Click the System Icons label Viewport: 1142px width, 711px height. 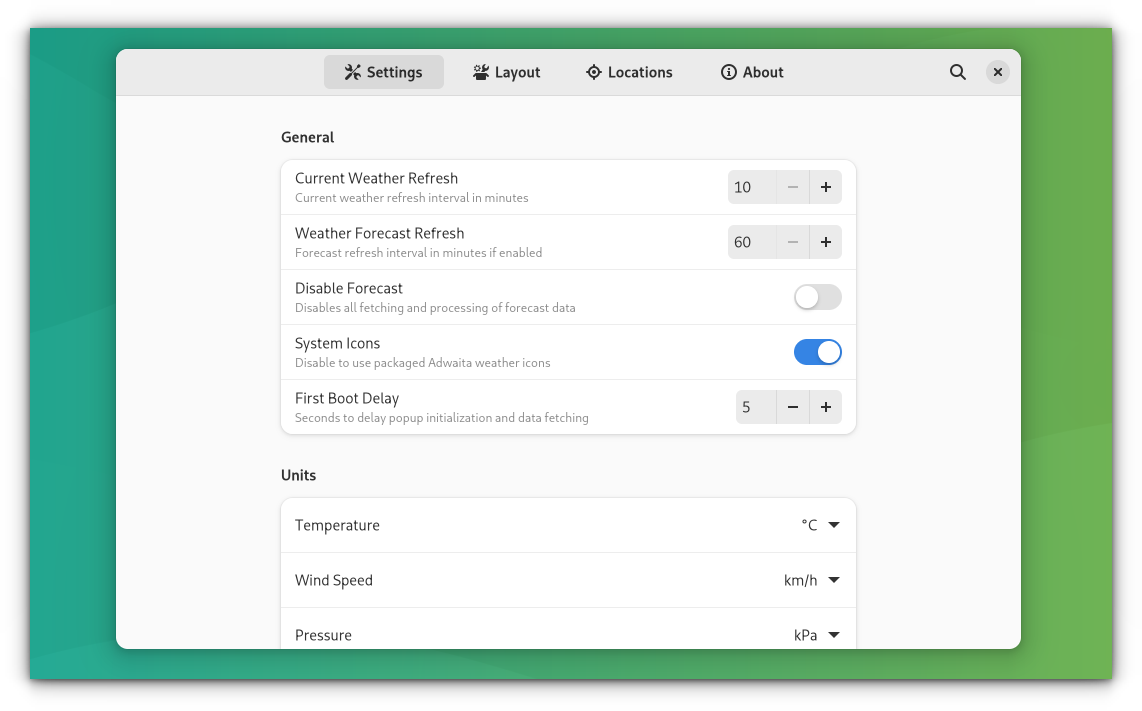337,343
